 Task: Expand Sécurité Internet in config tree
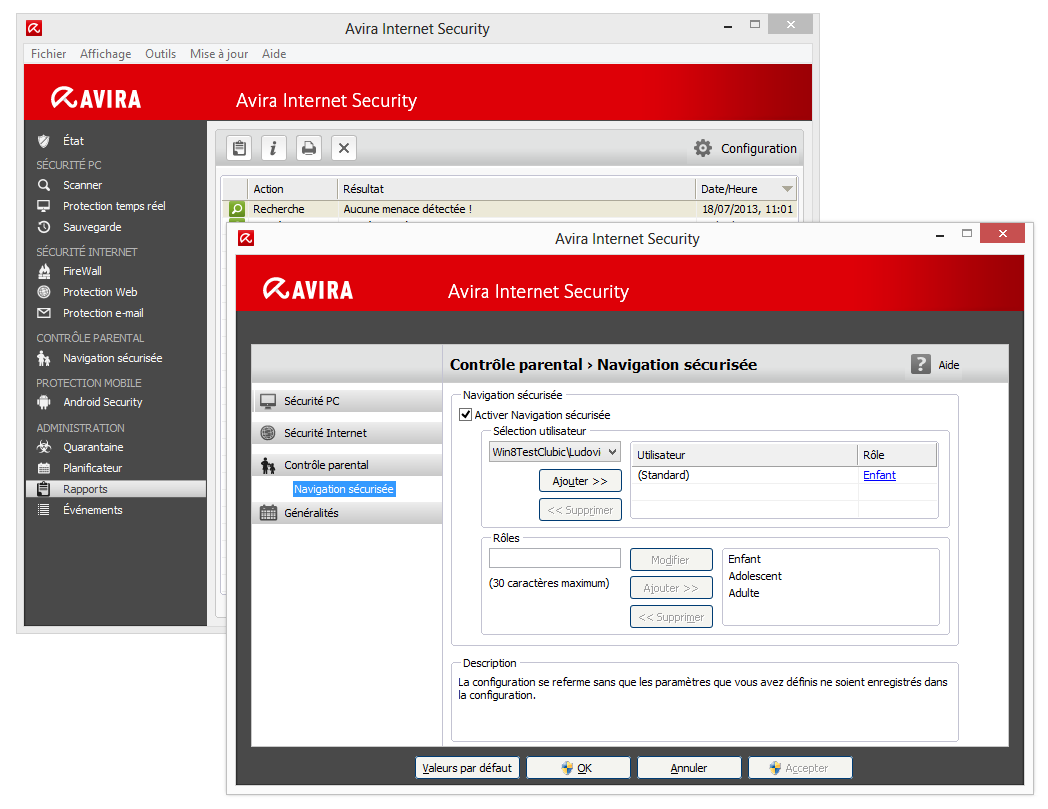[347, 433]
